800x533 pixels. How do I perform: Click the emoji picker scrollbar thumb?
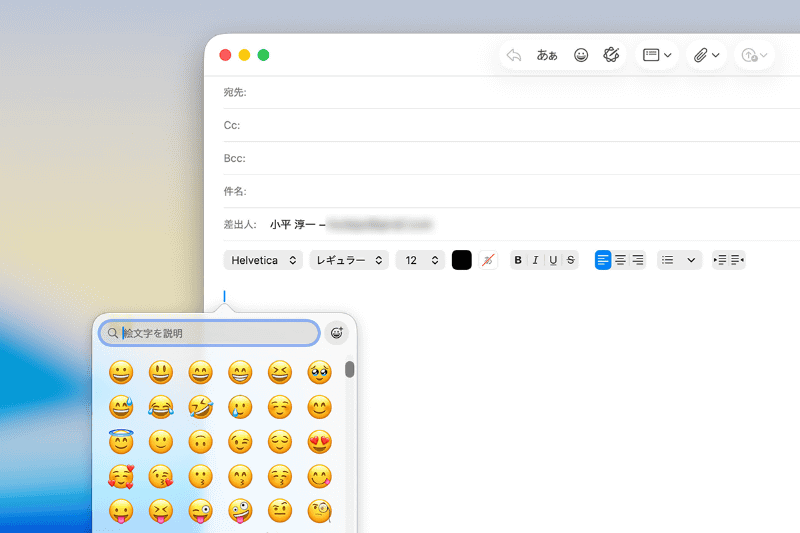coord(349,369)
